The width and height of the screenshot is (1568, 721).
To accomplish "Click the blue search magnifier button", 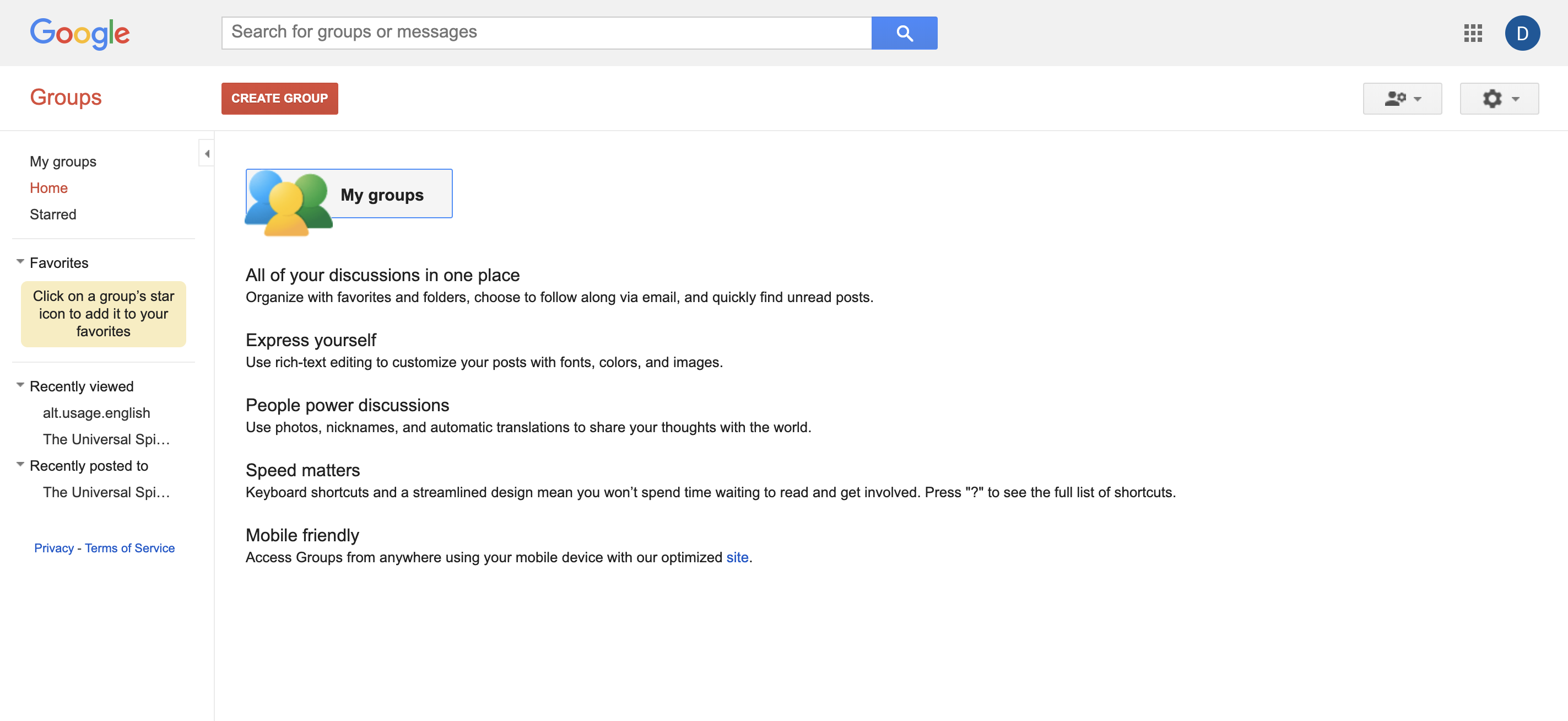I will pyautogui.click(x=904, y=33).
